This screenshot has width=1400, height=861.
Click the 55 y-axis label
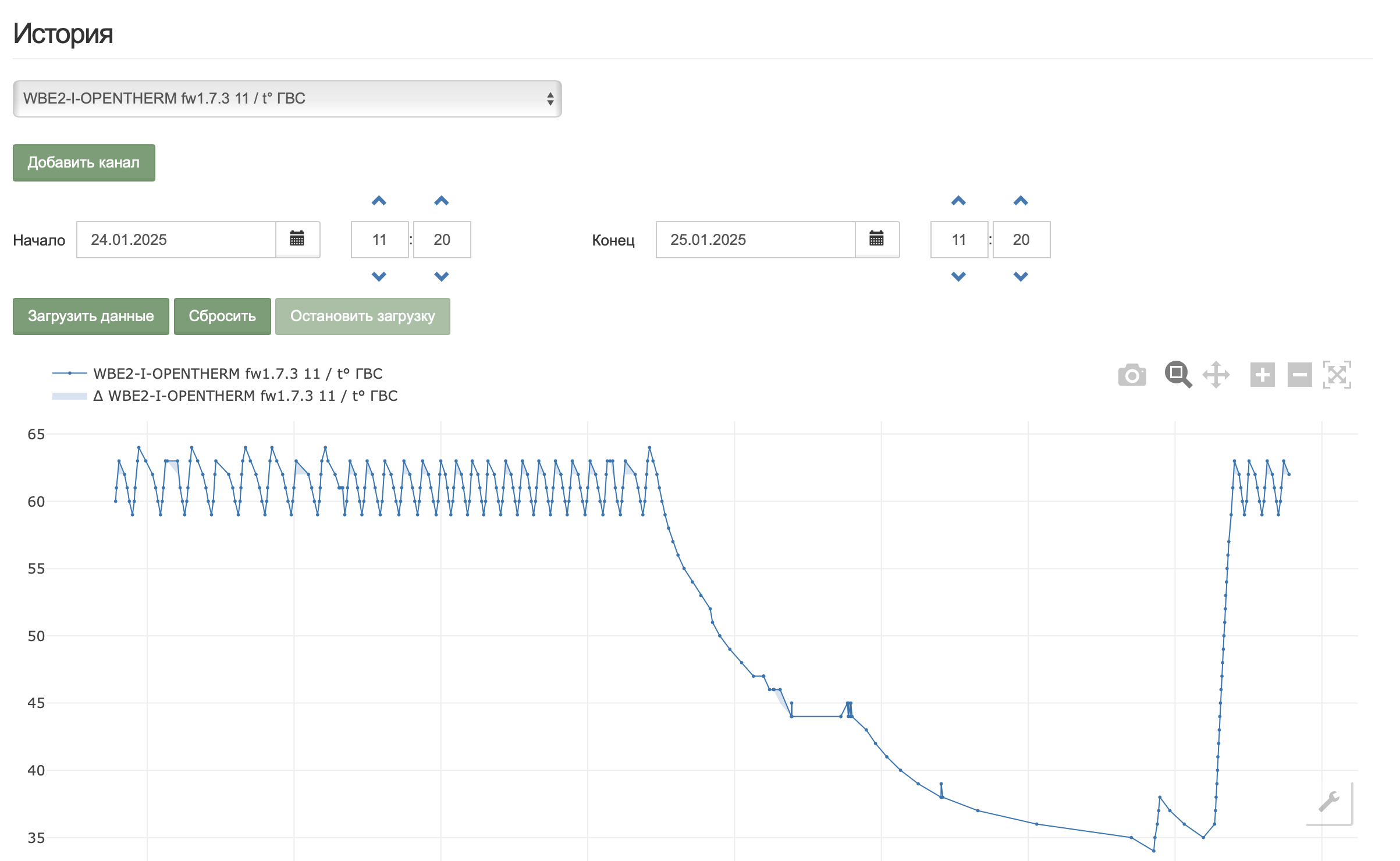pos(36,568)
